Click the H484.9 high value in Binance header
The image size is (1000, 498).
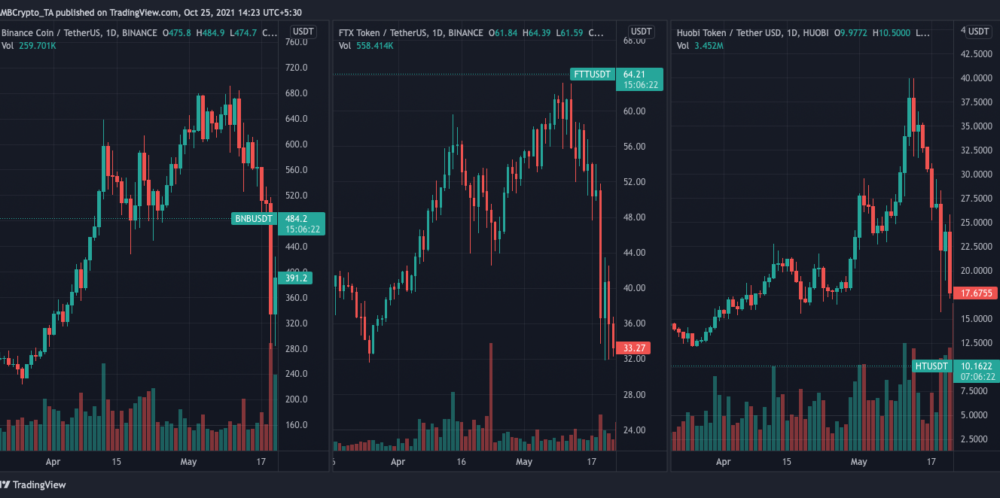pos(212,33)
